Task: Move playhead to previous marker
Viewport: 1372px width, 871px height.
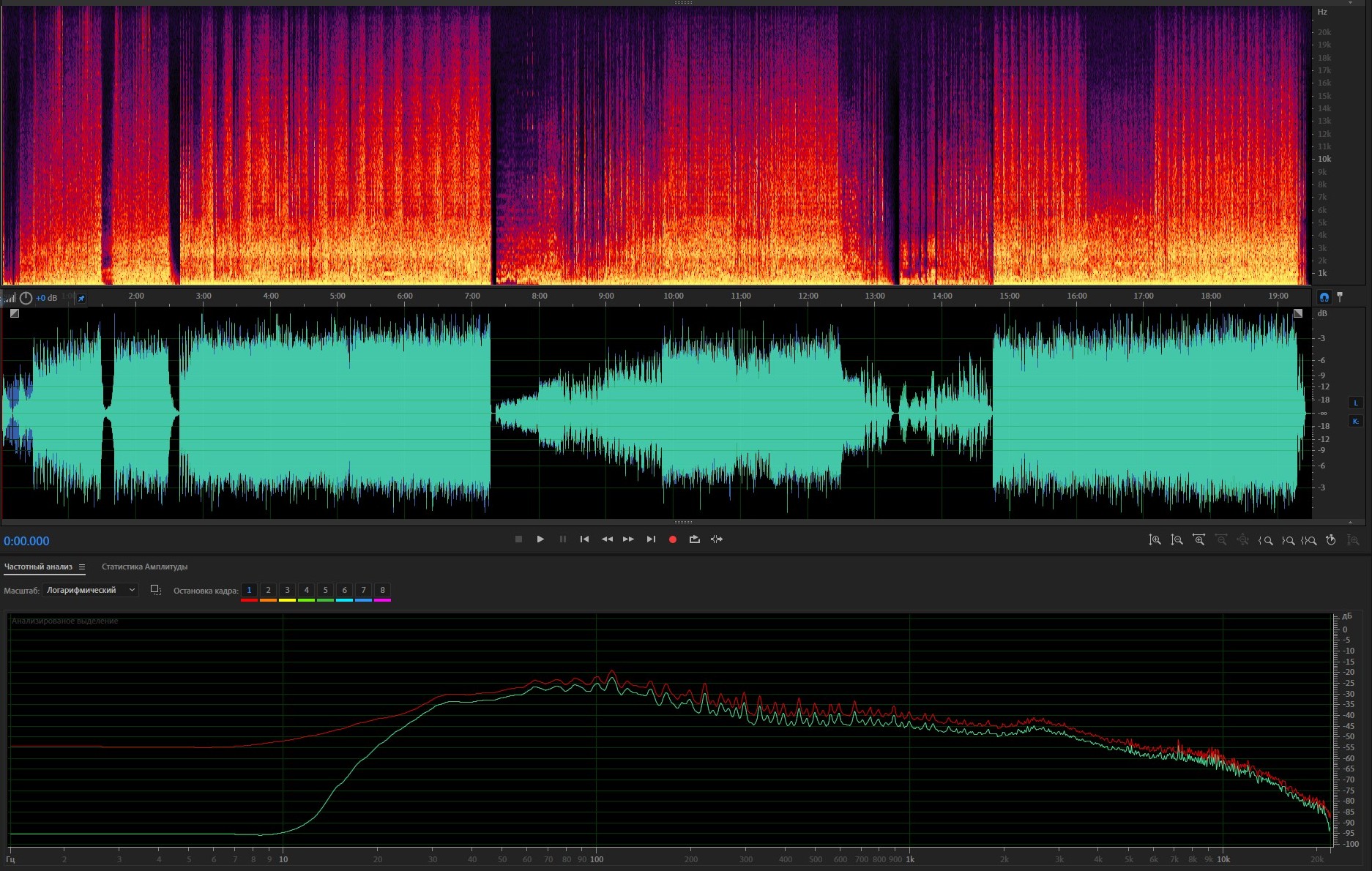Action: coord(584,539)
